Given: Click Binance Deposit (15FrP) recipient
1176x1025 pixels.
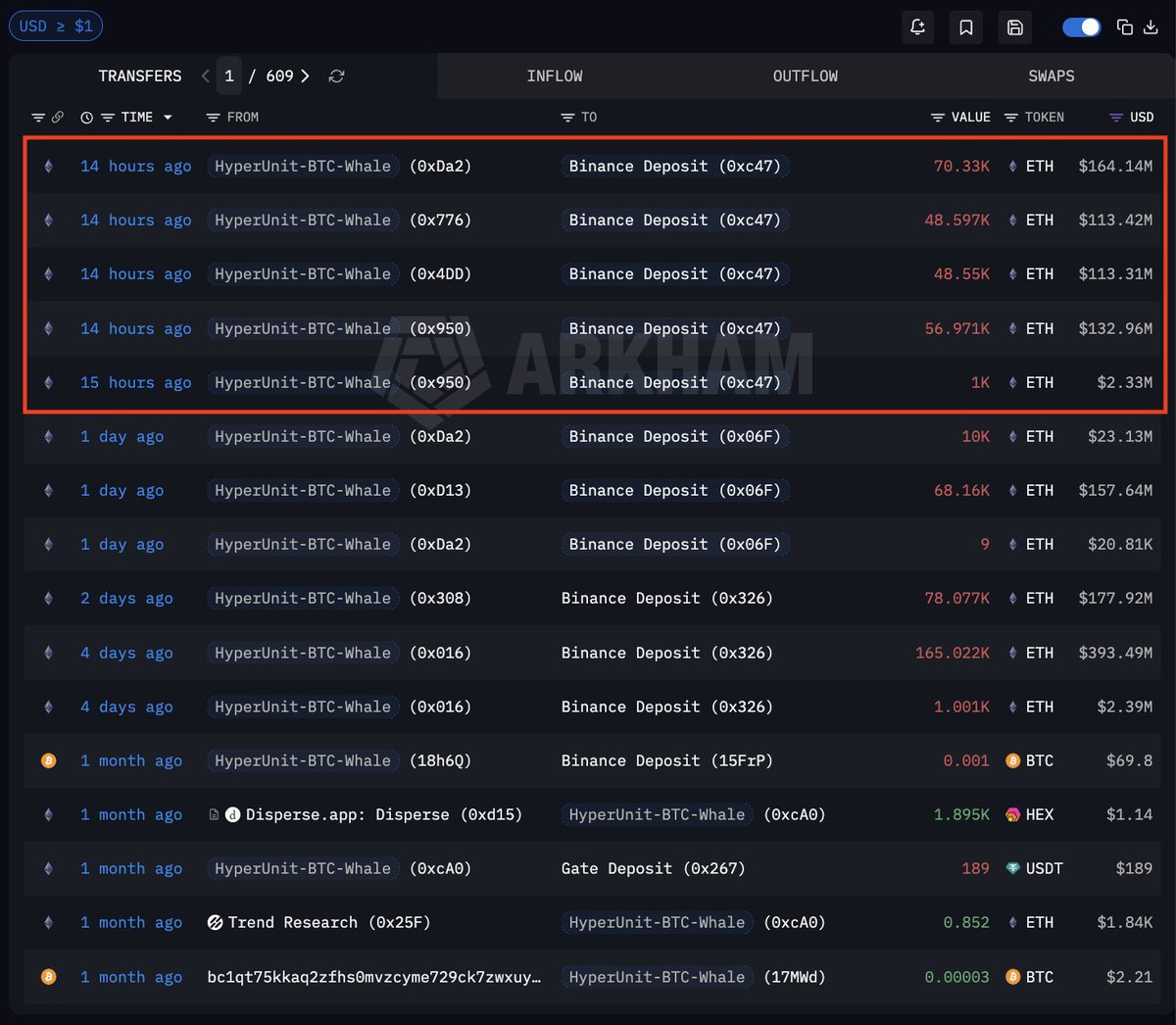Looking at the screenshot, I should (x=666, y=760).
